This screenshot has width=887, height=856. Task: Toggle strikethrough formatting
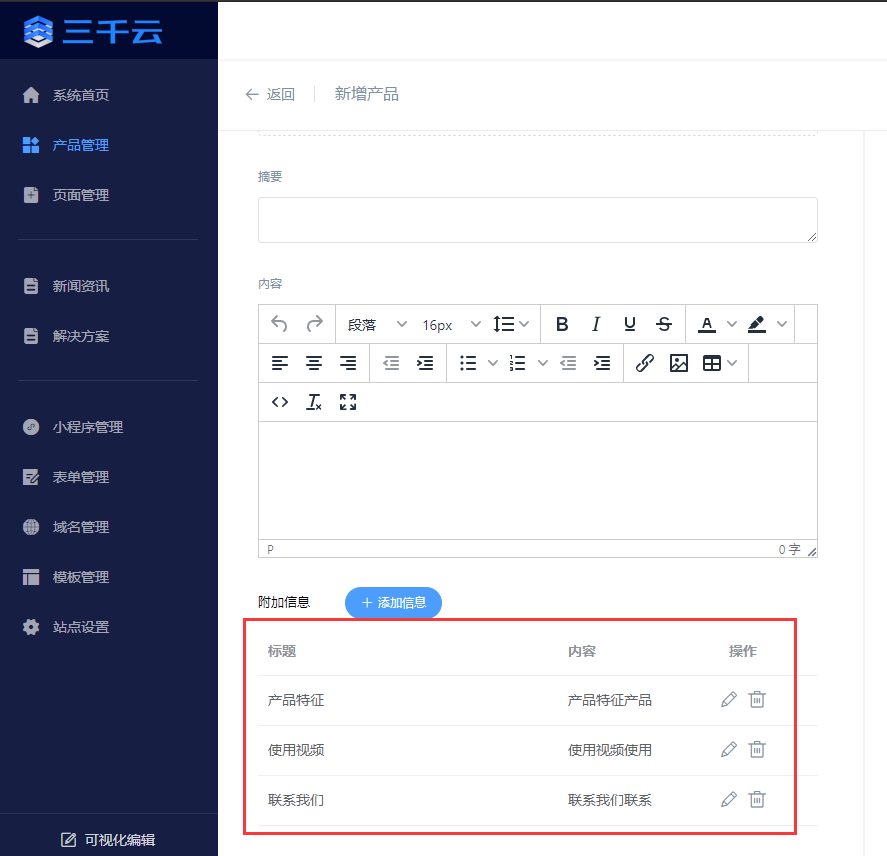[x=664, y=324]
